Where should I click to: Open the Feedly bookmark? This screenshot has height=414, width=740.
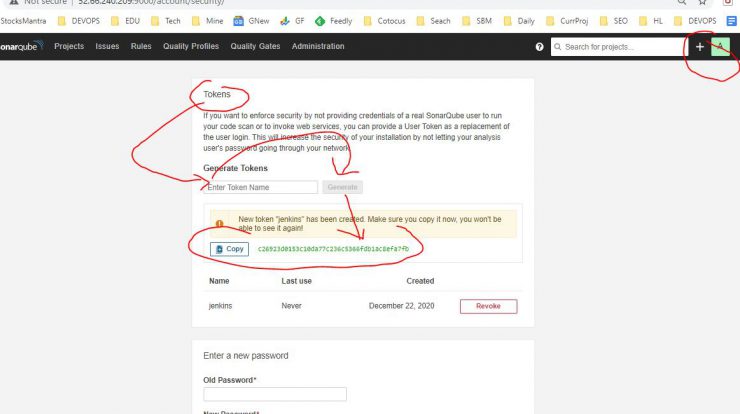click(334, 21)
